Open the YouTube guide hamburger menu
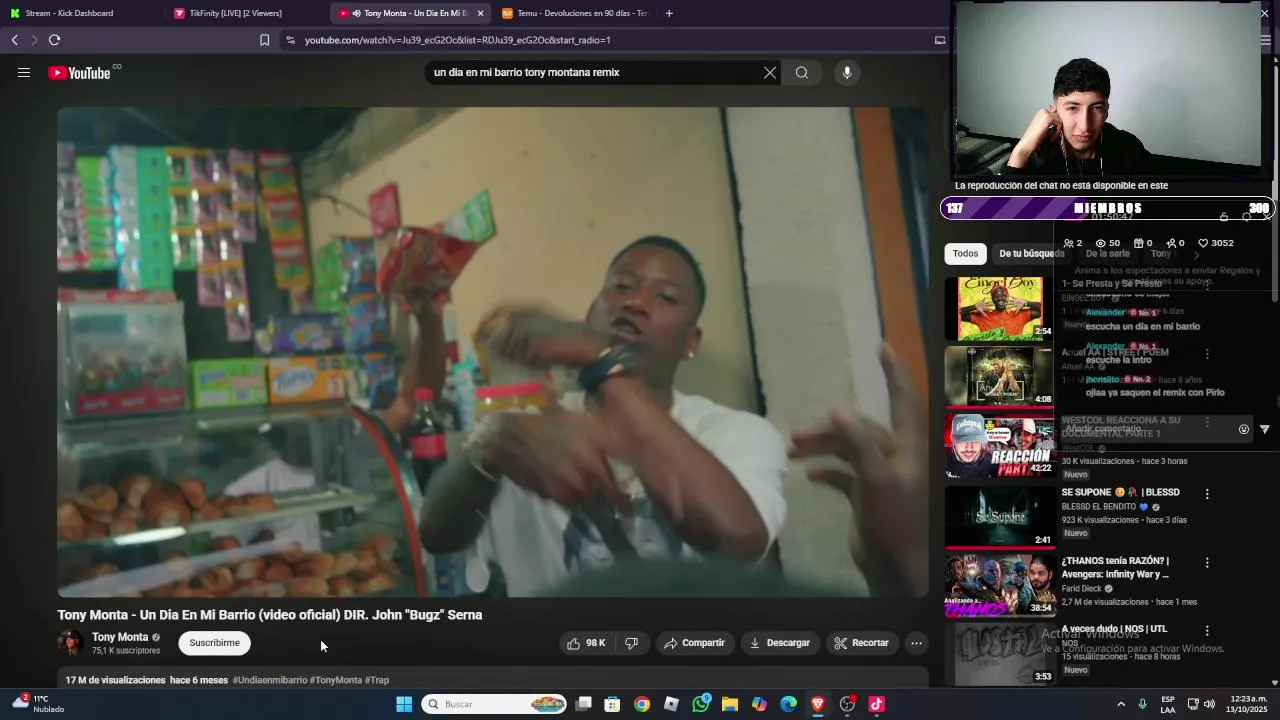Image resolution: width=1280 pixels, height=720 pixels. [24, 72]
